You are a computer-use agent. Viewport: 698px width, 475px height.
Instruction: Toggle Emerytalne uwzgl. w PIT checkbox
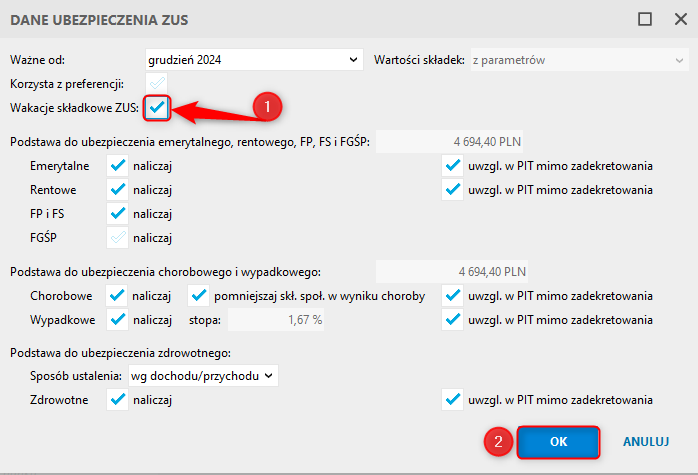point(453,166)
